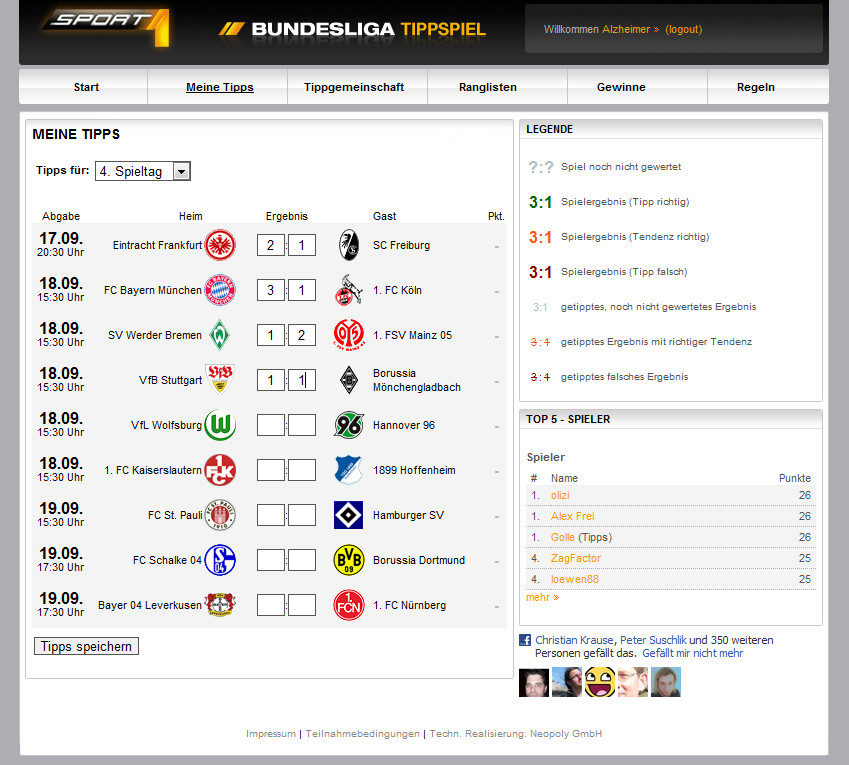Click the home score field for FC St. Pauli
This screenshot has width=849, height=765.
[271, 515]
